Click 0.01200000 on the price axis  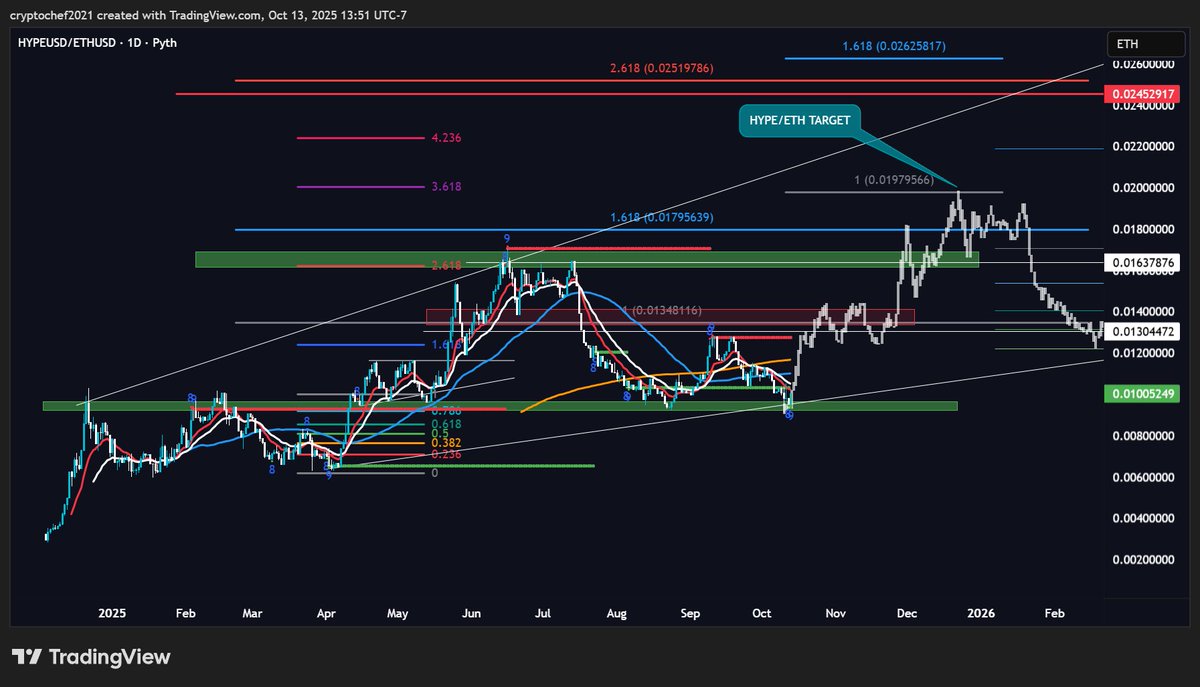click(x=1144, y=354)
